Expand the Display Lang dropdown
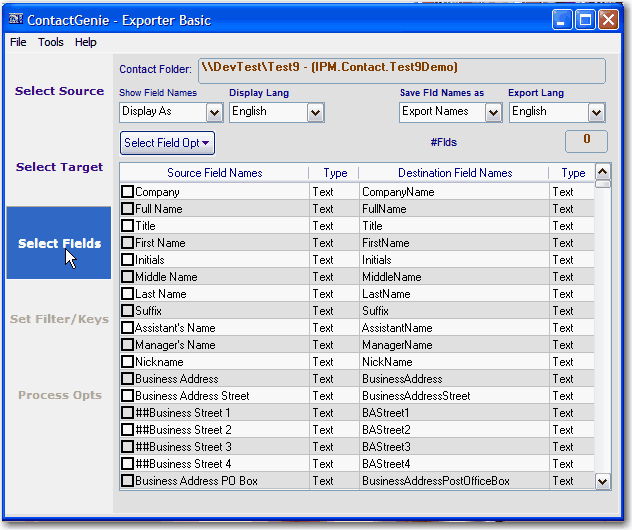 pyautogui.click(x=315, y=113)
